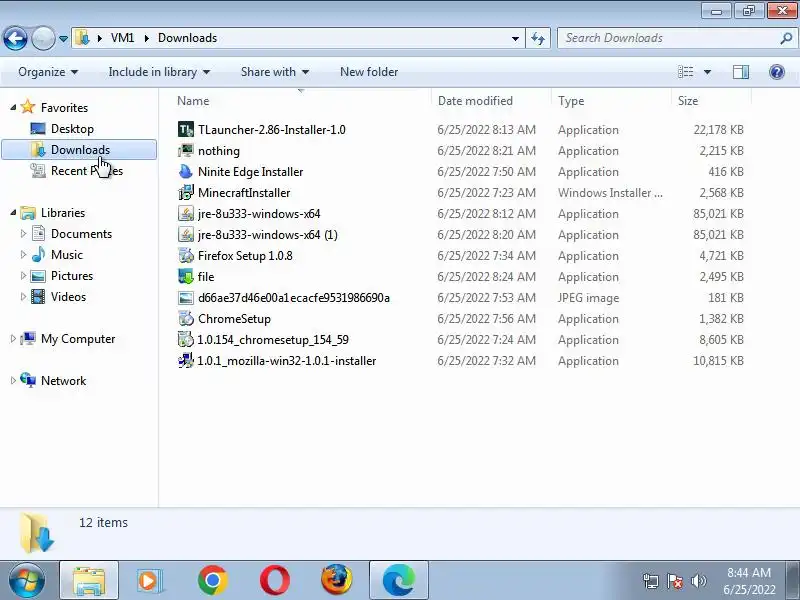Viewport: 800px width, 600px height.
Task: Select 1.0.154_chromesetup_154_59 file
Action: click(x=273, y=340)
